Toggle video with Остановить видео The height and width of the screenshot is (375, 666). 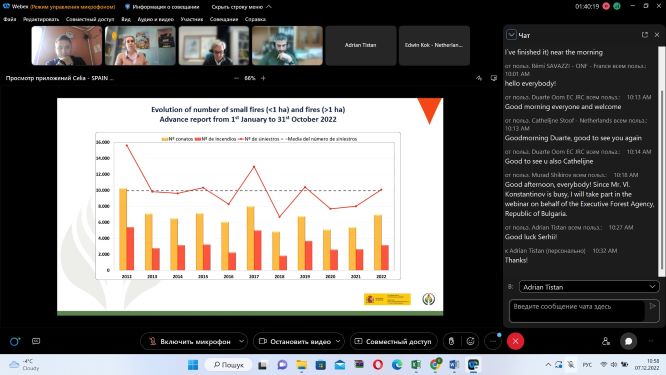click(295, 341)
